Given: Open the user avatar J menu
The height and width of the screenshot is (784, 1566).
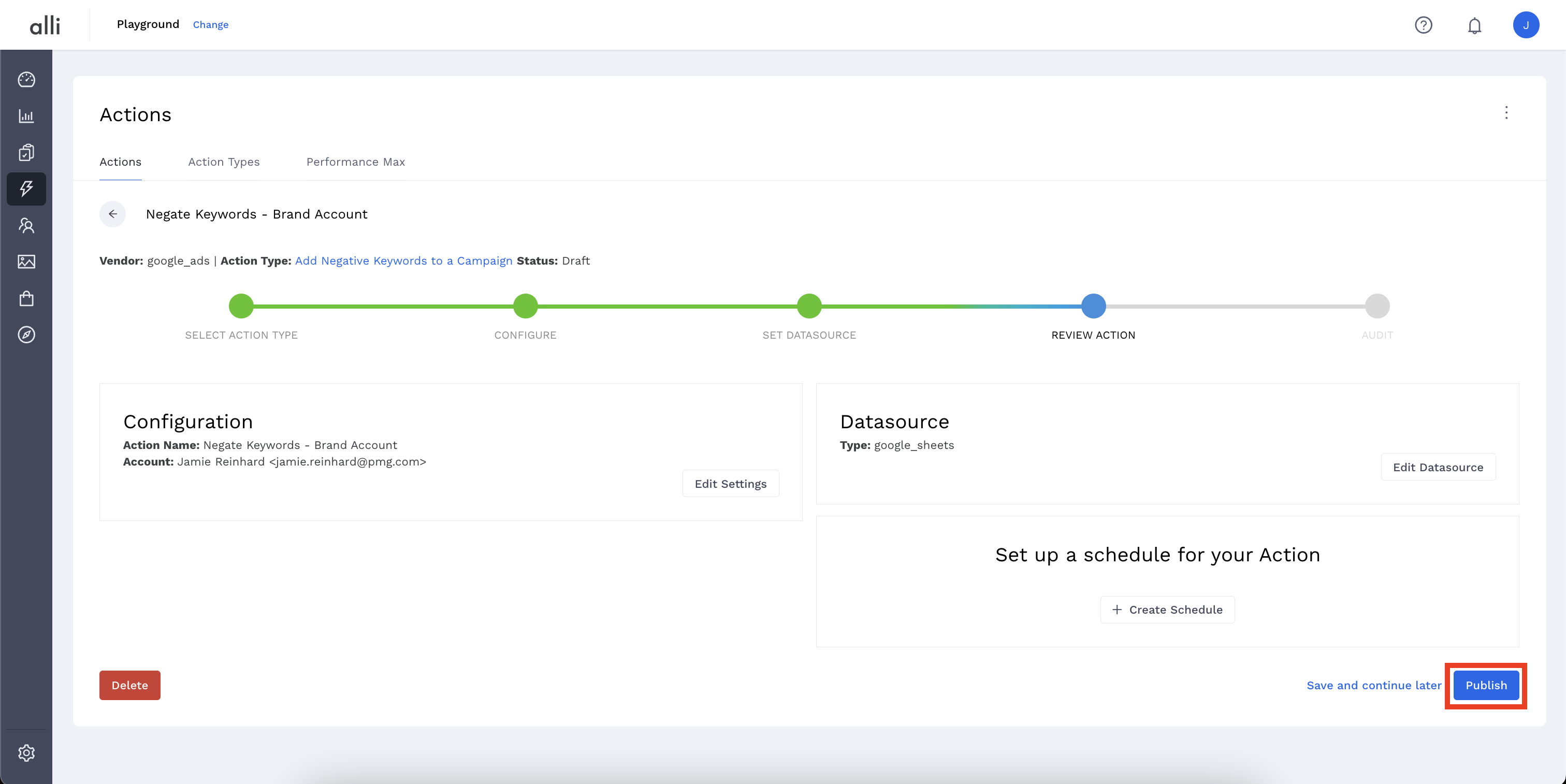Looking at the screenshot, I should tap(1525, 25).
